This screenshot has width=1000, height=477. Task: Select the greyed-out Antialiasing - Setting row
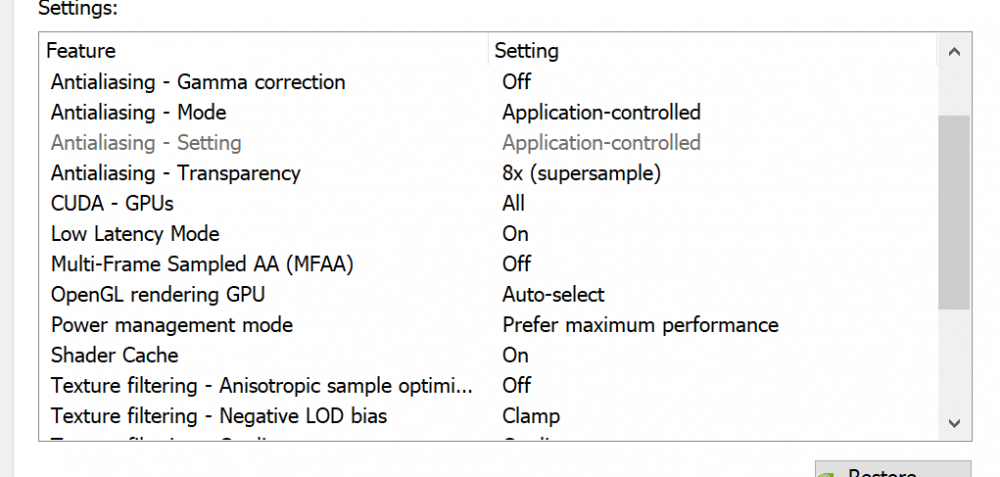146,143
